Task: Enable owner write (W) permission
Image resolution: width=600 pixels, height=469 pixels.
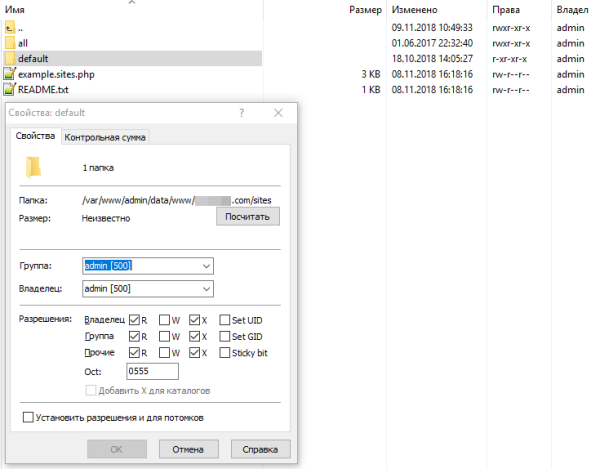Action: coord(164,320)
